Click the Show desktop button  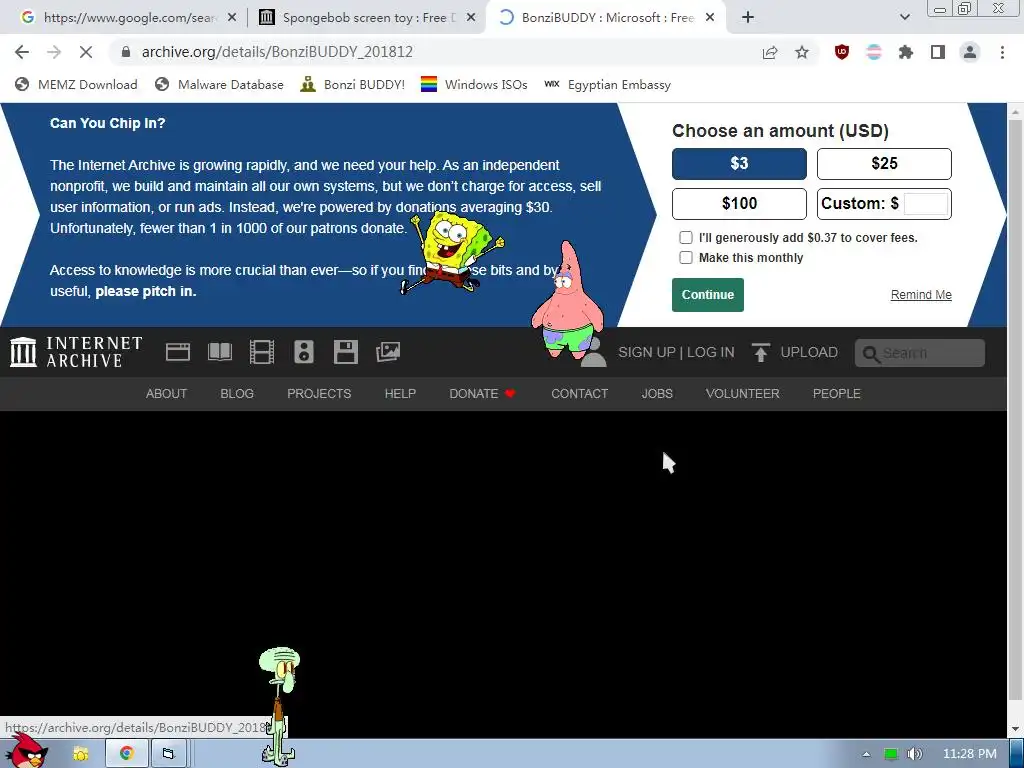pyautogui.click(x=1017, y=754)
